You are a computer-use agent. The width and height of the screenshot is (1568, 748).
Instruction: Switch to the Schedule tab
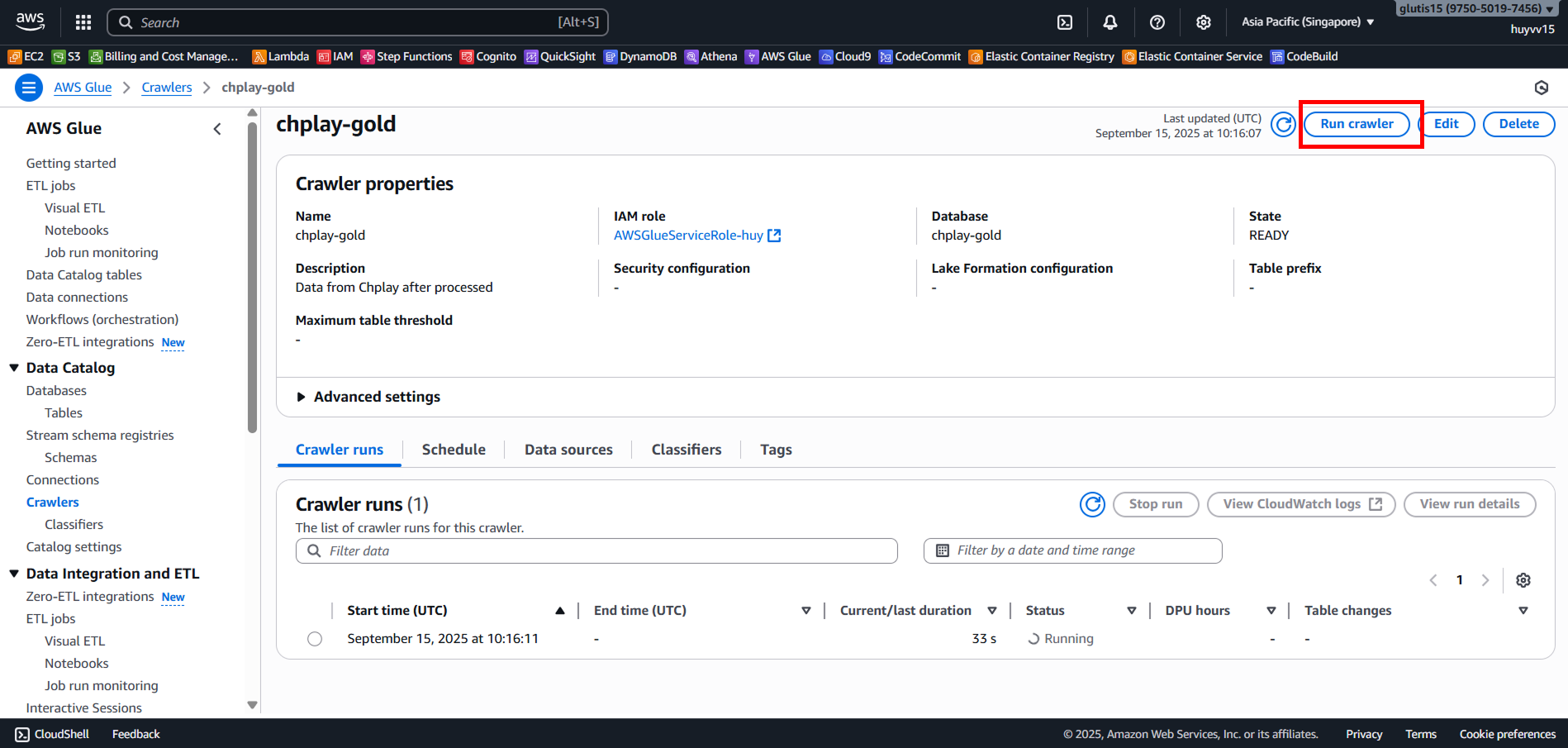454,450
